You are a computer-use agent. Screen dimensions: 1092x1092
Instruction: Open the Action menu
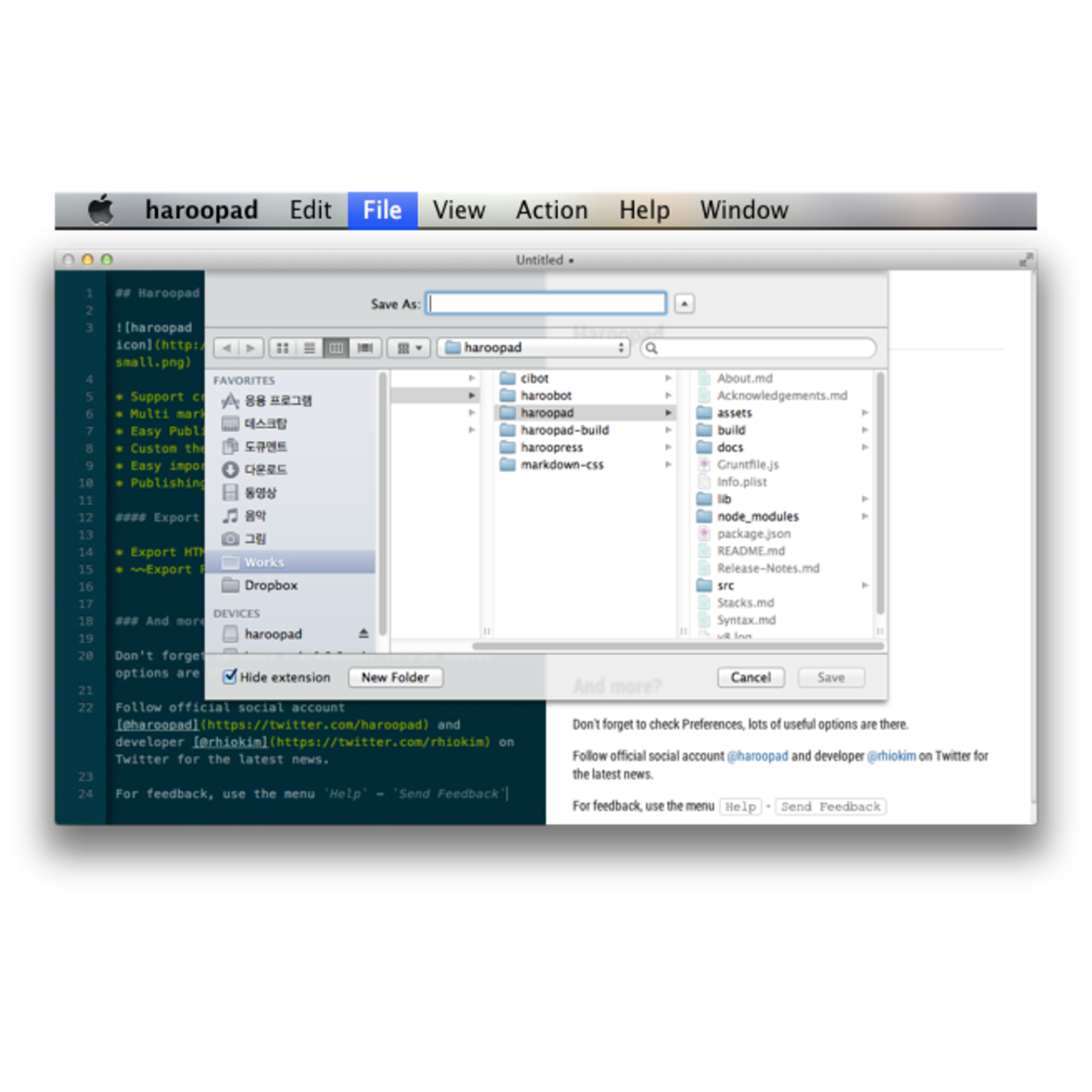point(551,210)
